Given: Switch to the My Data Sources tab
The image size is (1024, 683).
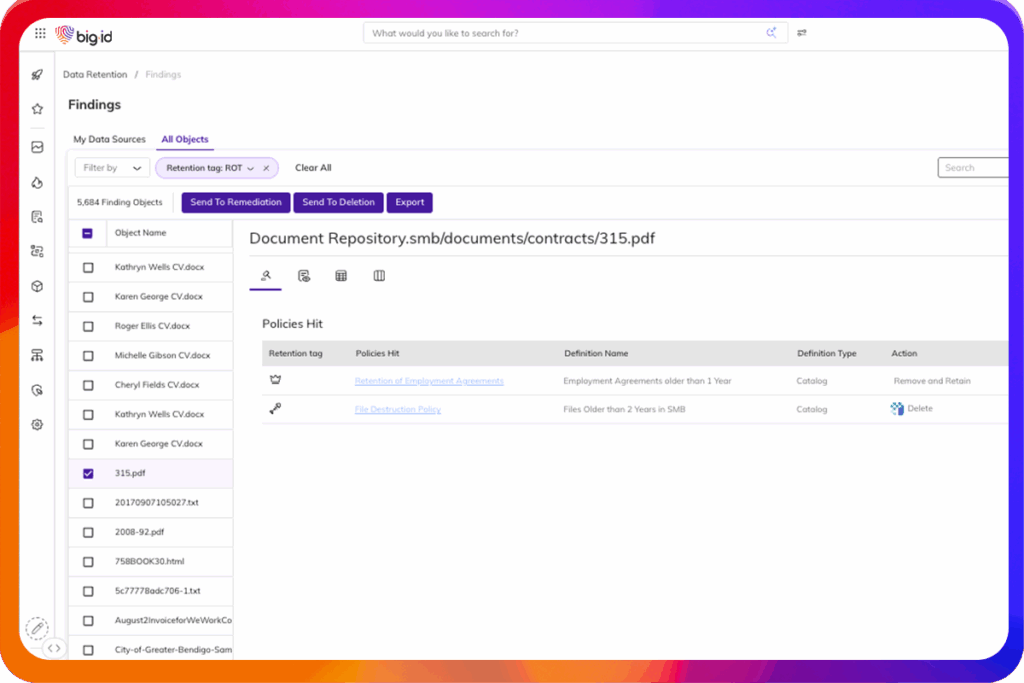Looking at the screenshot, I should (109, 139).
